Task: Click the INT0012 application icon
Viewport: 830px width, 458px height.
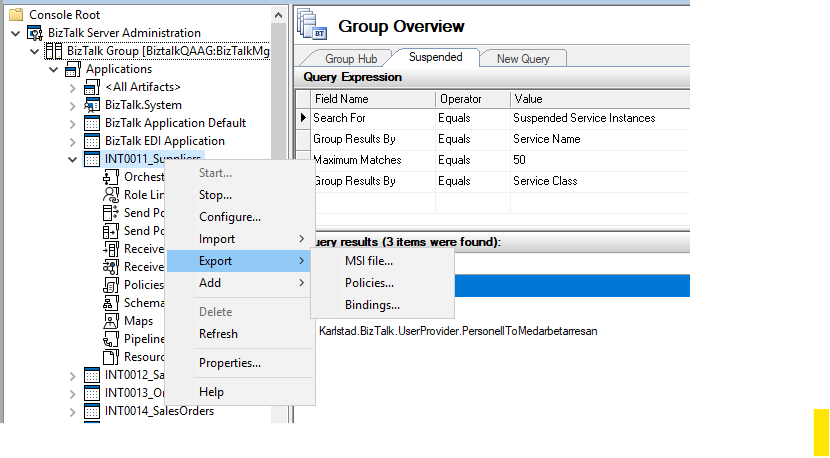Action: point(92,375)
